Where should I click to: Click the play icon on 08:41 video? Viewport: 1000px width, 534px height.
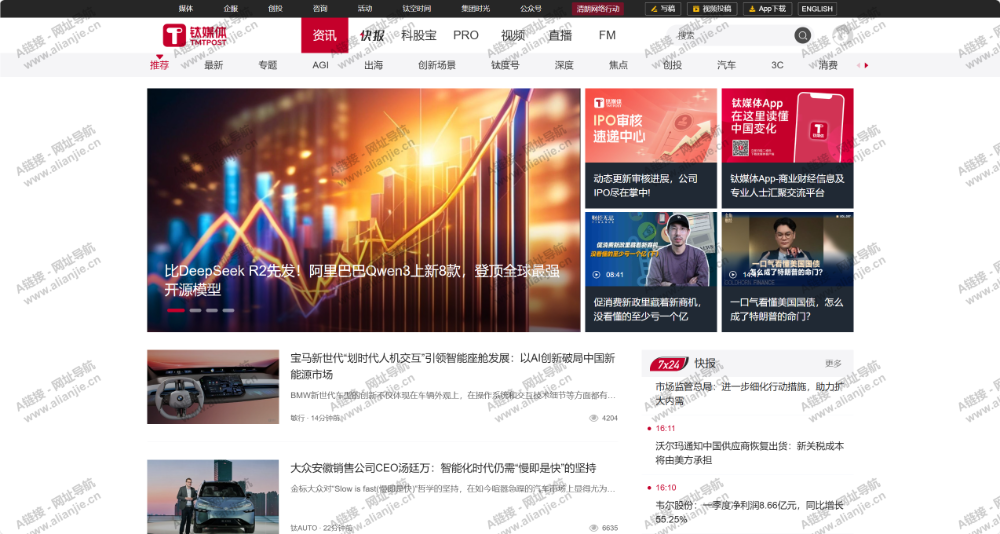(596, 275)
